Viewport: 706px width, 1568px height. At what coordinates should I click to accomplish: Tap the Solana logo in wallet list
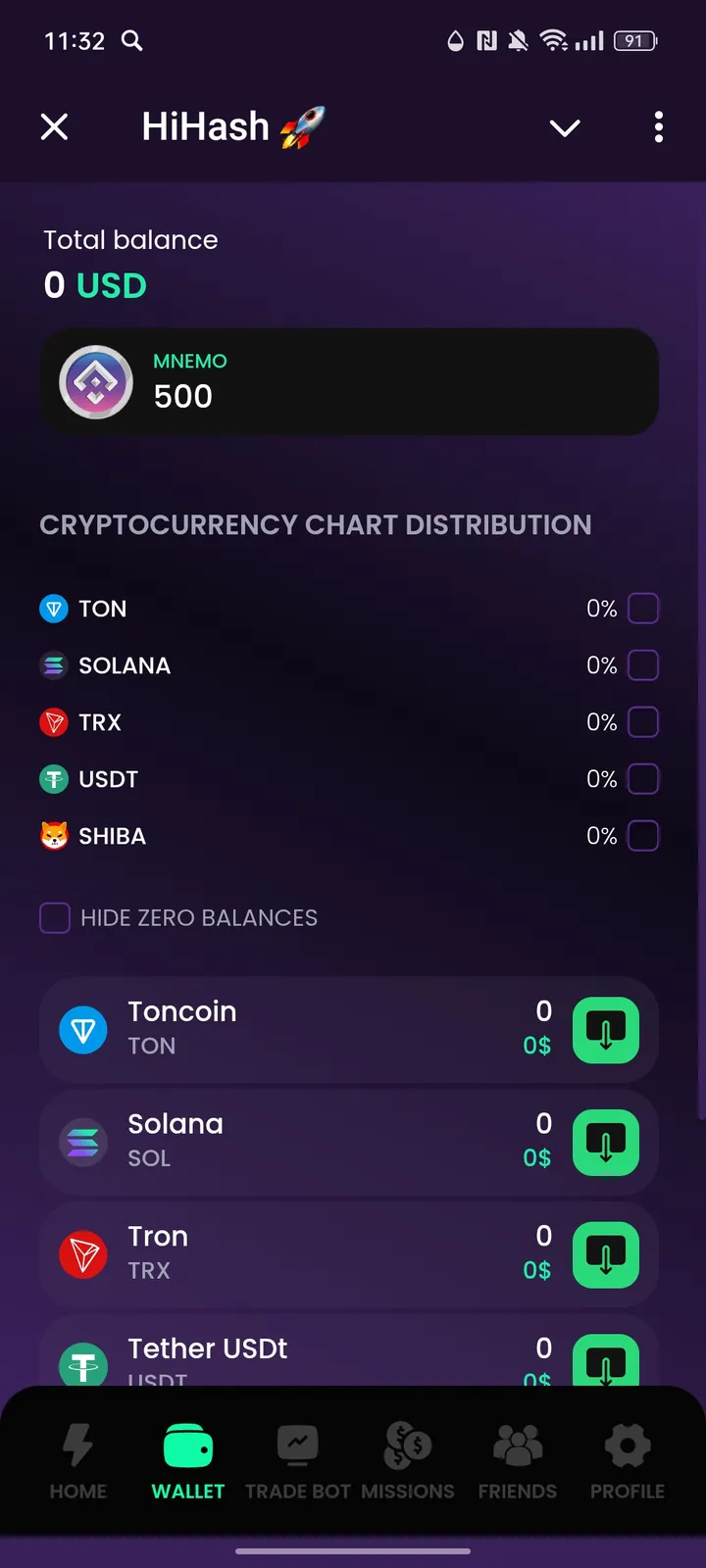83,1143
